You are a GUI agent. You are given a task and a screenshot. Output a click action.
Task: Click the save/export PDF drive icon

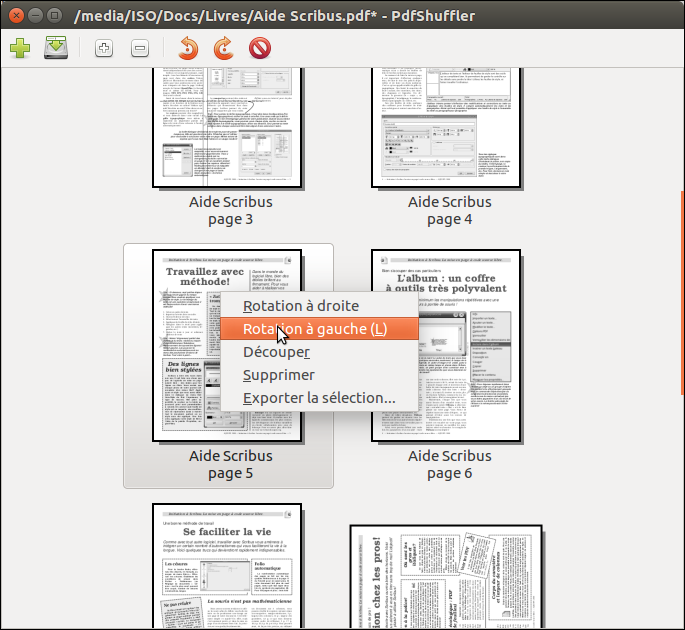click(x=56, y=48)
